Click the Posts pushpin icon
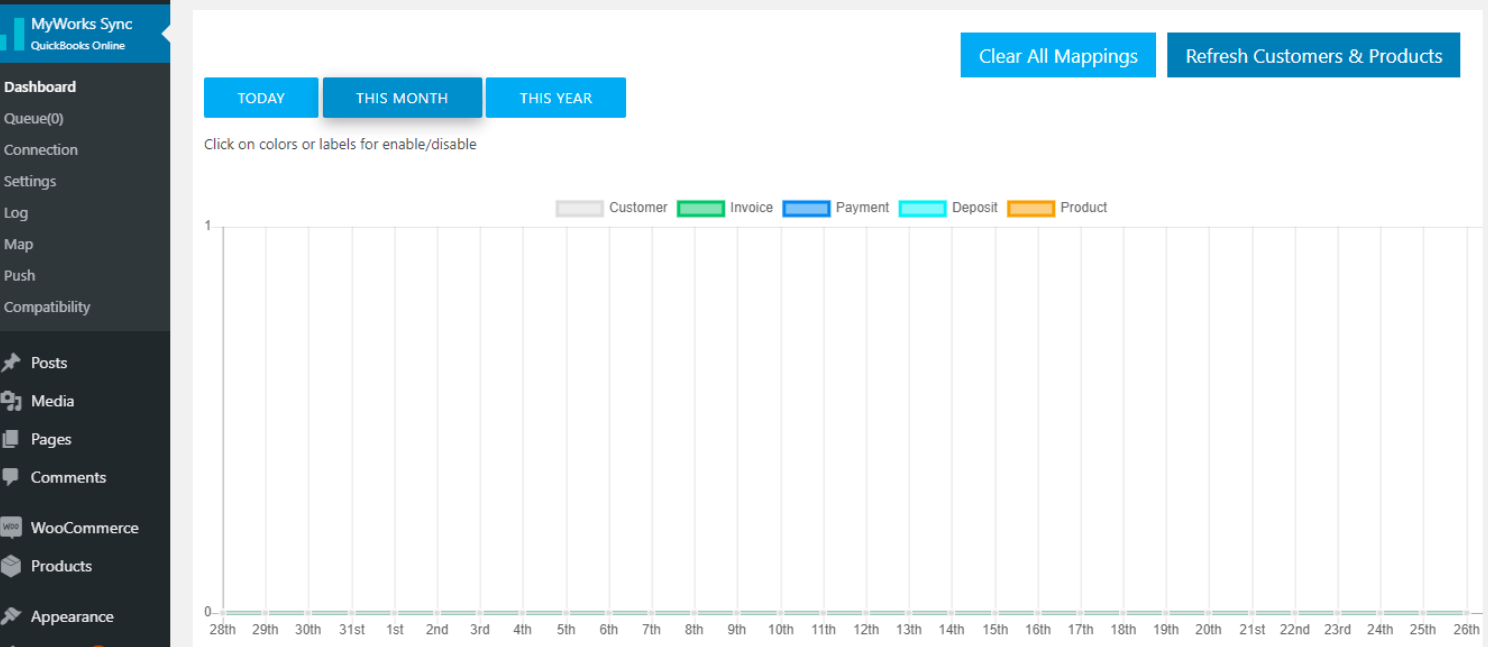 [11, 363]
